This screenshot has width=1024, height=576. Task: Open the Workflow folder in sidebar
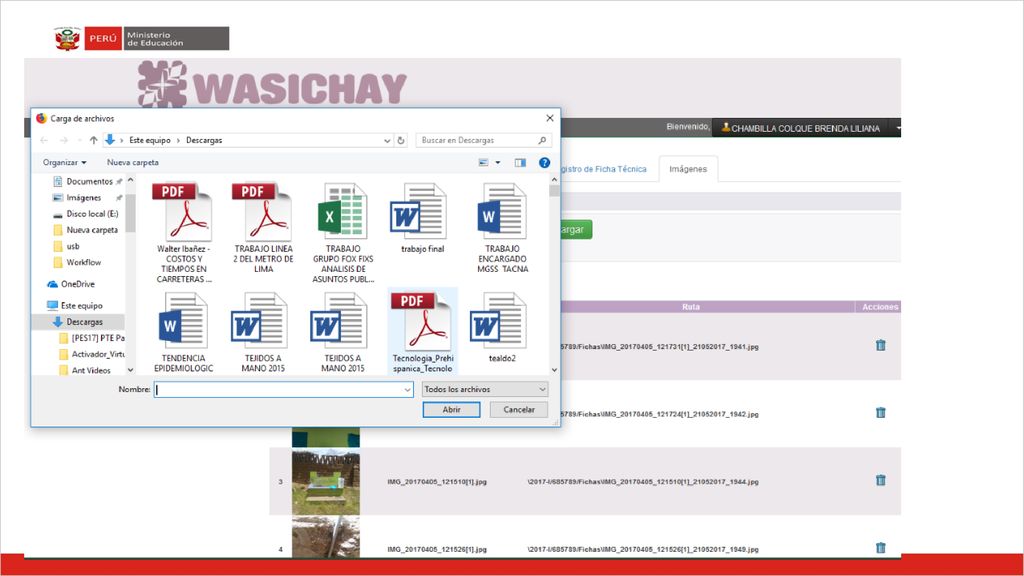(83, 263)
